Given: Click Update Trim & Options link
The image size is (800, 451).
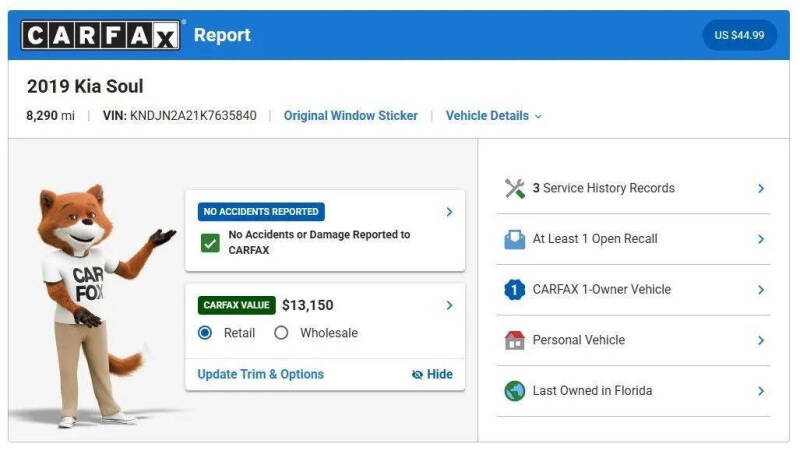Looking at the screenshot, I should [x=261, y=374].
